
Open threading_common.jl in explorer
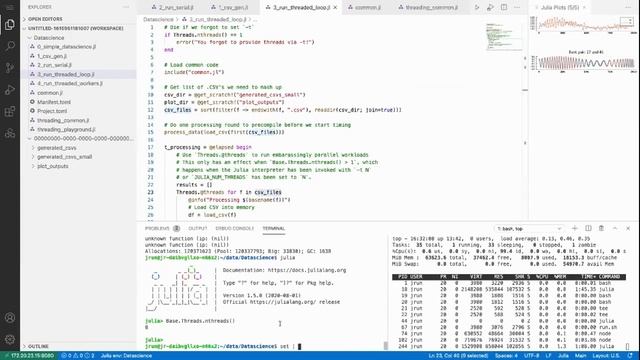coord(78,120)
